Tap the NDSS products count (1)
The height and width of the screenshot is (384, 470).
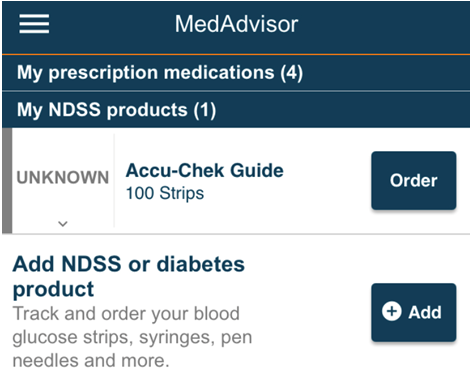click(205, 110)
